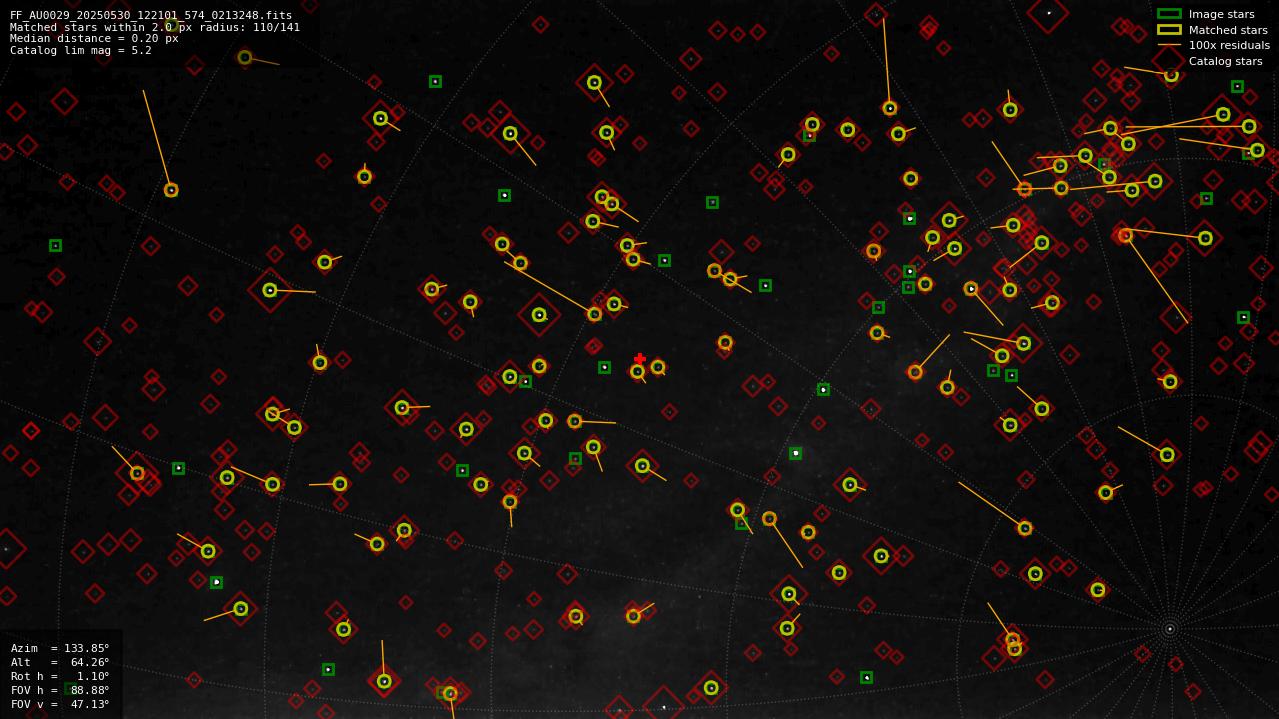The width and height of the screenshot is (1279, 719).
Task: Click the green Image stars legend square
Action: pos(1169,14)
